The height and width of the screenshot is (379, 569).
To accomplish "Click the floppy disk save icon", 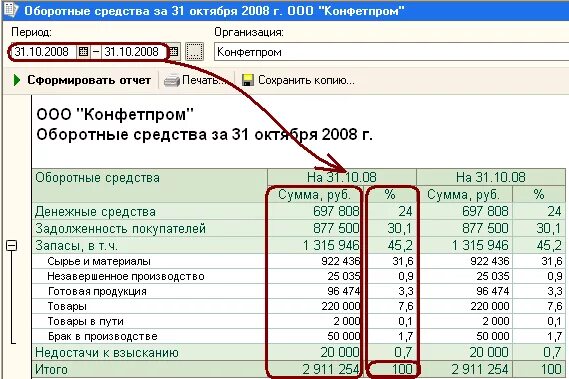I will [x=248, y=80].
